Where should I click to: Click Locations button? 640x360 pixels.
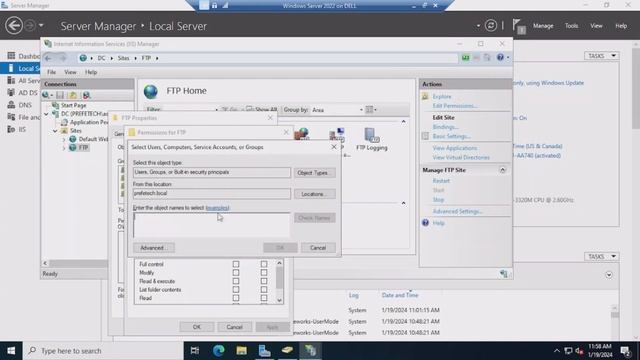(315, 194)
